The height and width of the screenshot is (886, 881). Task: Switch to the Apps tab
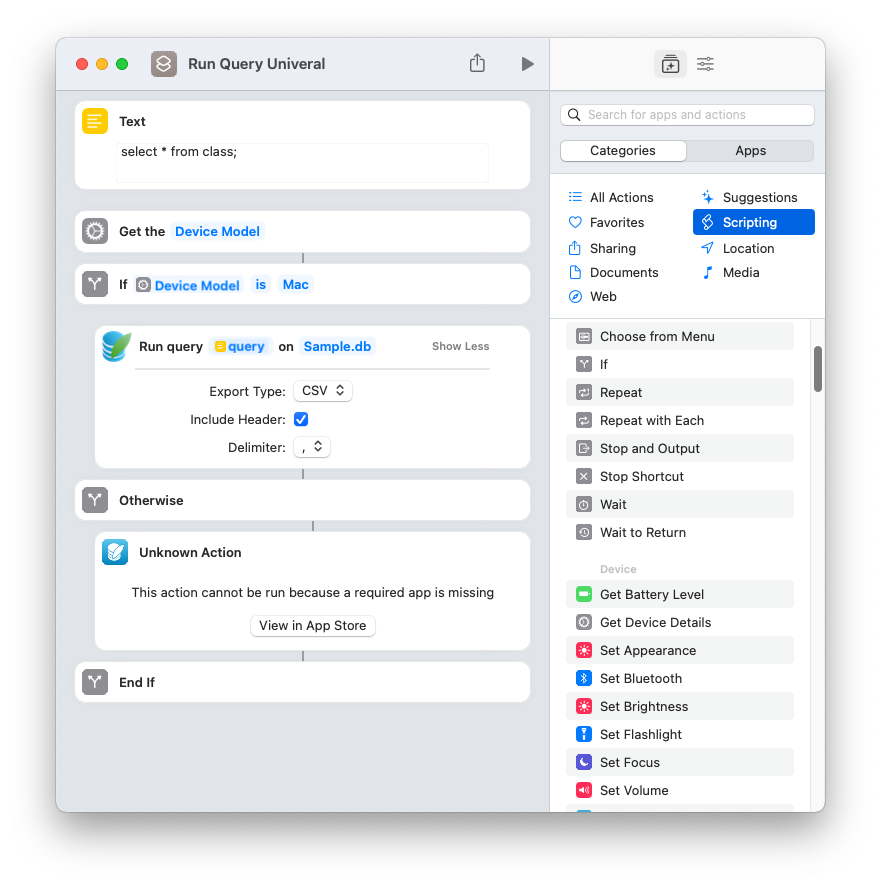click(750, 150)
